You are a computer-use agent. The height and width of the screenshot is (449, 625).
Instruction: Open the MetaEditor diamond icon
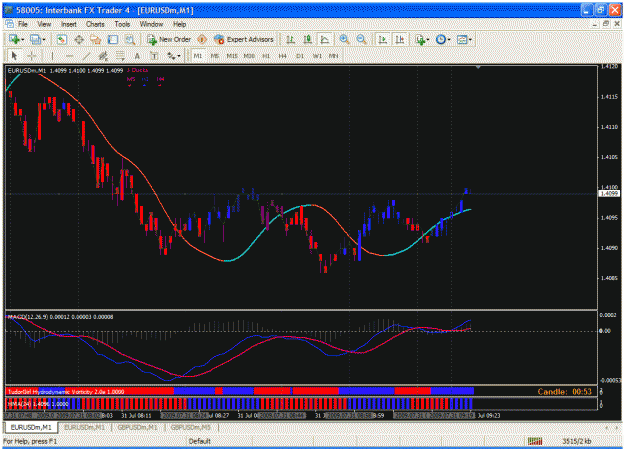tap(202, 39)
